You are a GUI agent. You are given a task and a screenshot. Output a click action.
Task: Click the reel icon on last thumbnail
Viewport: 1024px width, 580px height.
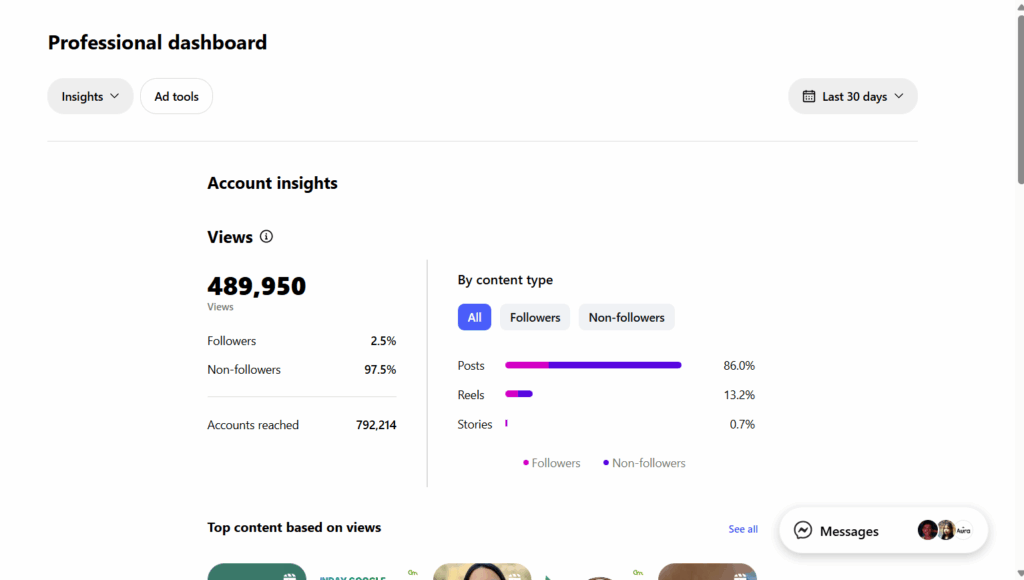tap(739, 575)
